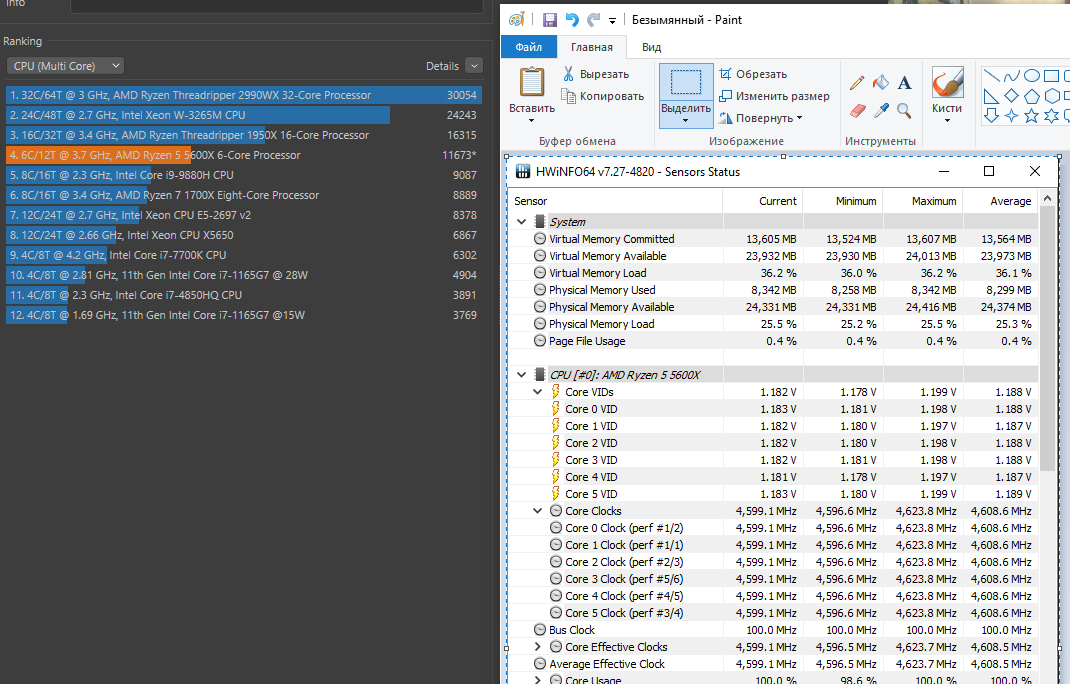Select the Intel Core i9-9880H ranking row
The height and width of the screenshot is (684, 1070).
pyautogui.click(x=244, y=175)
